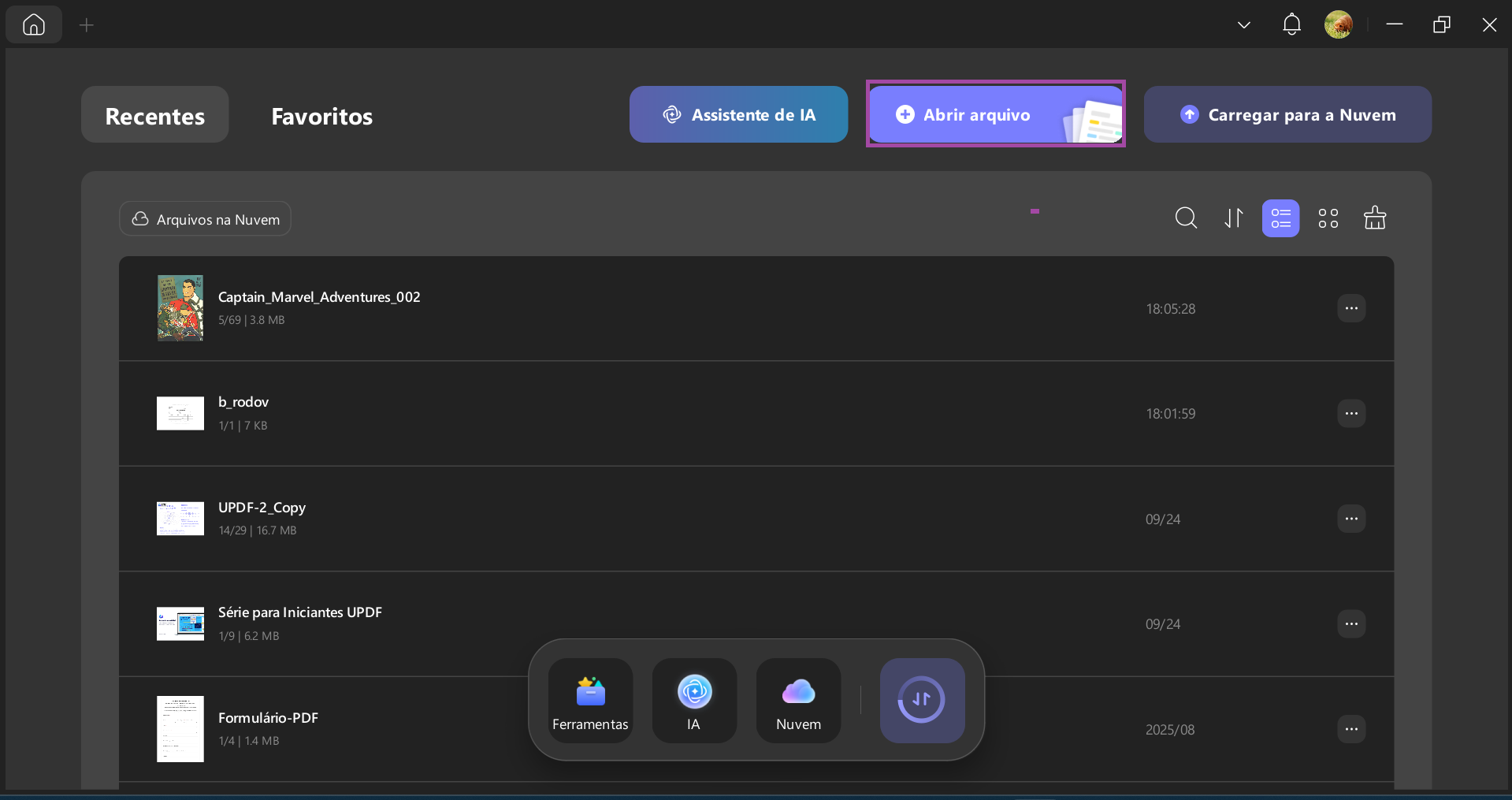This screenshot has height=800, width=1512.
Task: Open a new tab with plus icon
Action: point(87,25)
